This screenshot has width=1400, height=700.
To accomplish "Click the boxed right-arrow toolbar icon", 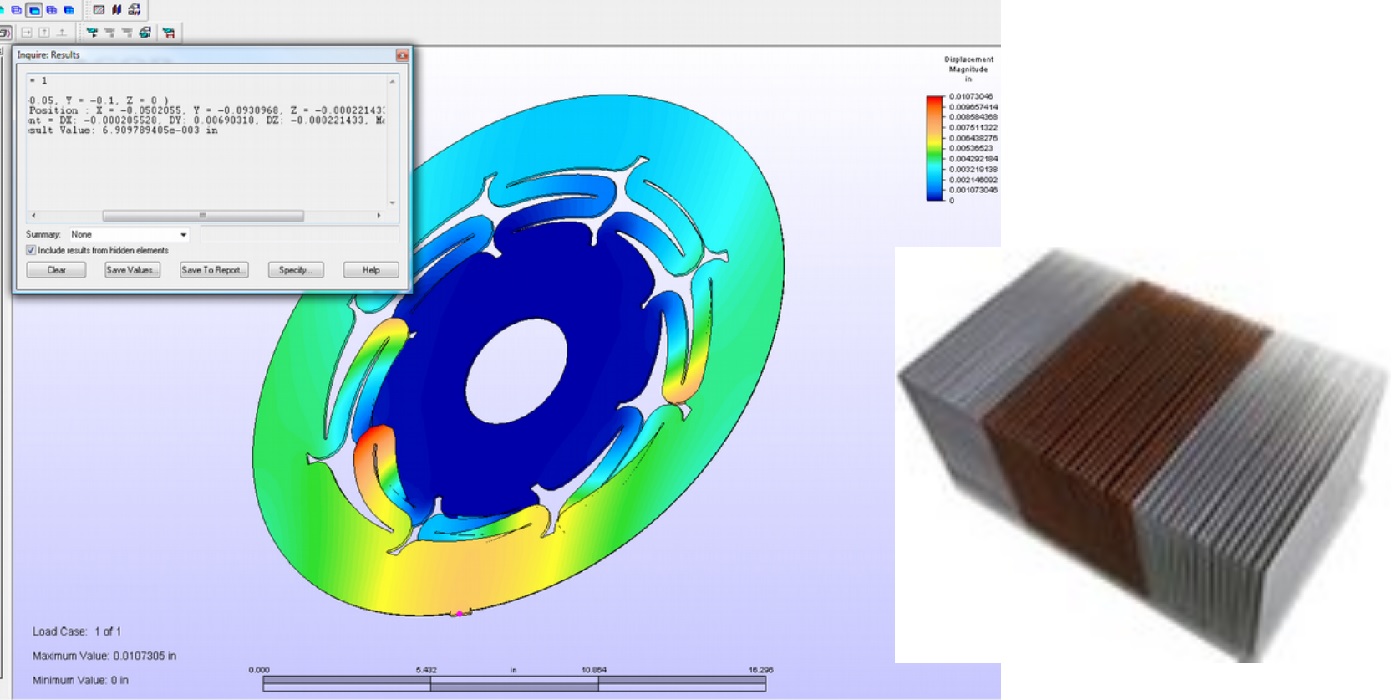I will [x=26, y=32].
